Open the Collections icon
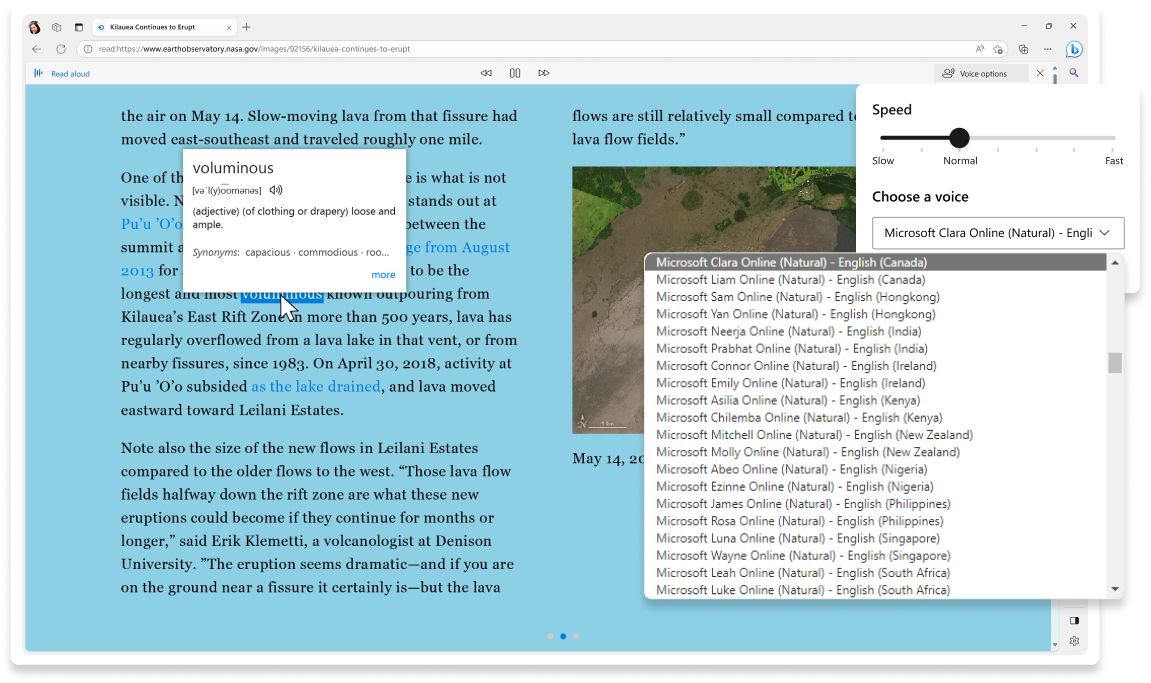Viewport: 1151px width, 683px height. (x=1023, y=49)
